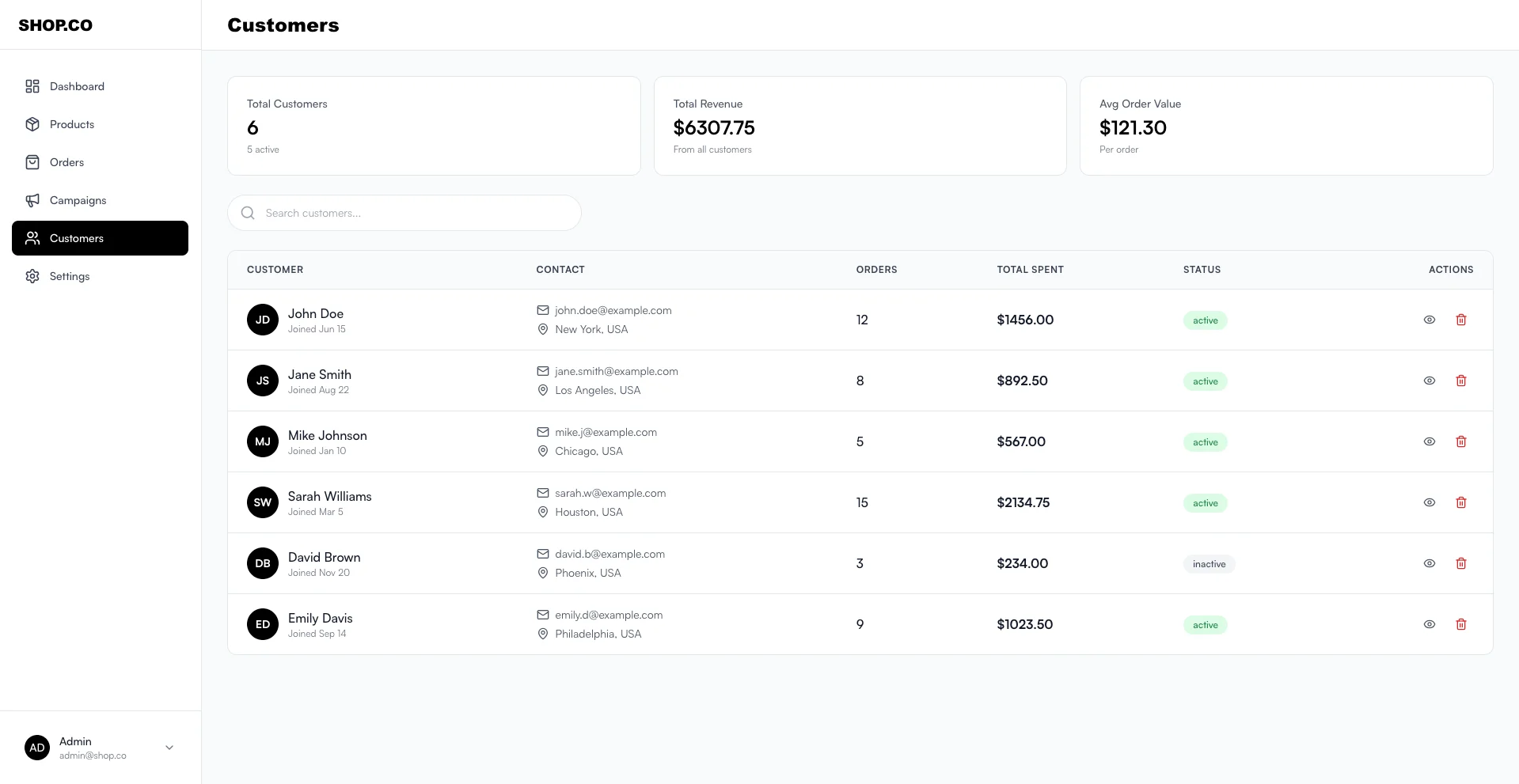Image resolution: width=1519 pixels, height=784 pixels.
Task: Open the Campaigns section
Action: (x=78, y=200)
